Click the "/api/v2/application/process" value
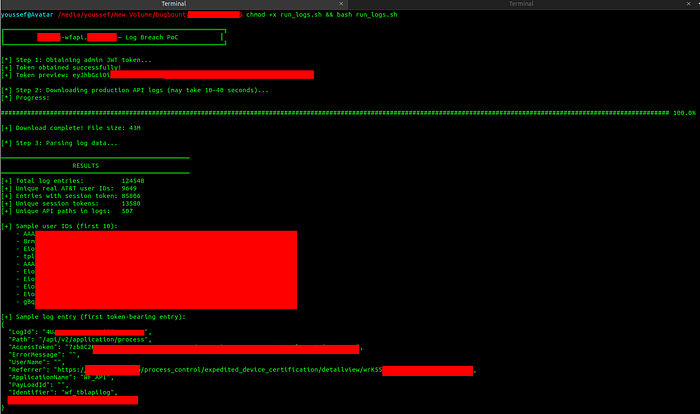Viewport: 700px width, 414px height. pyautogui.click(x=93, y=340)
